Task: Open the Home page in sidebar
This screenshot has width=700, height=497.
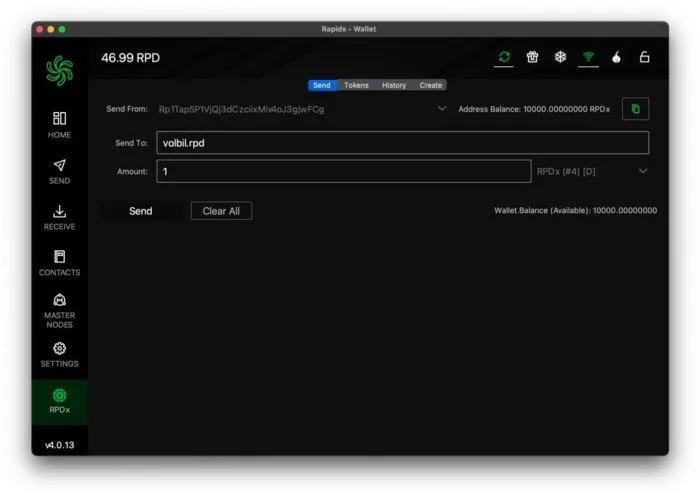Action: point(59,125)
